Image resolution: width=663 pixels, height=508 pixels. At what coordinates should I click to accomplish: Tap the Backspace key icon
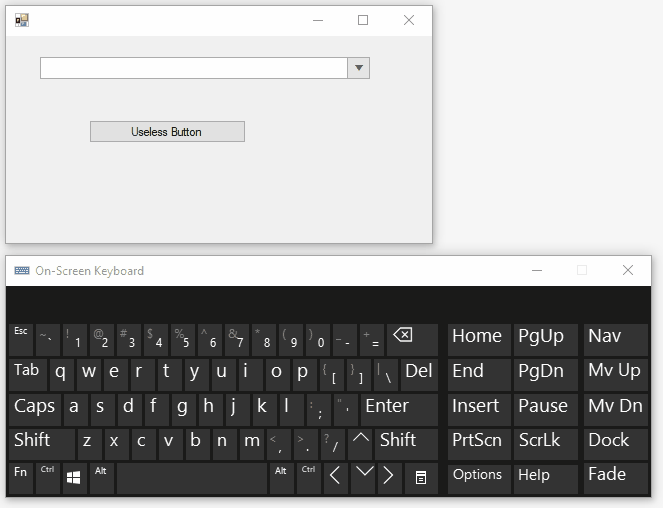click(x=412, y=340)
